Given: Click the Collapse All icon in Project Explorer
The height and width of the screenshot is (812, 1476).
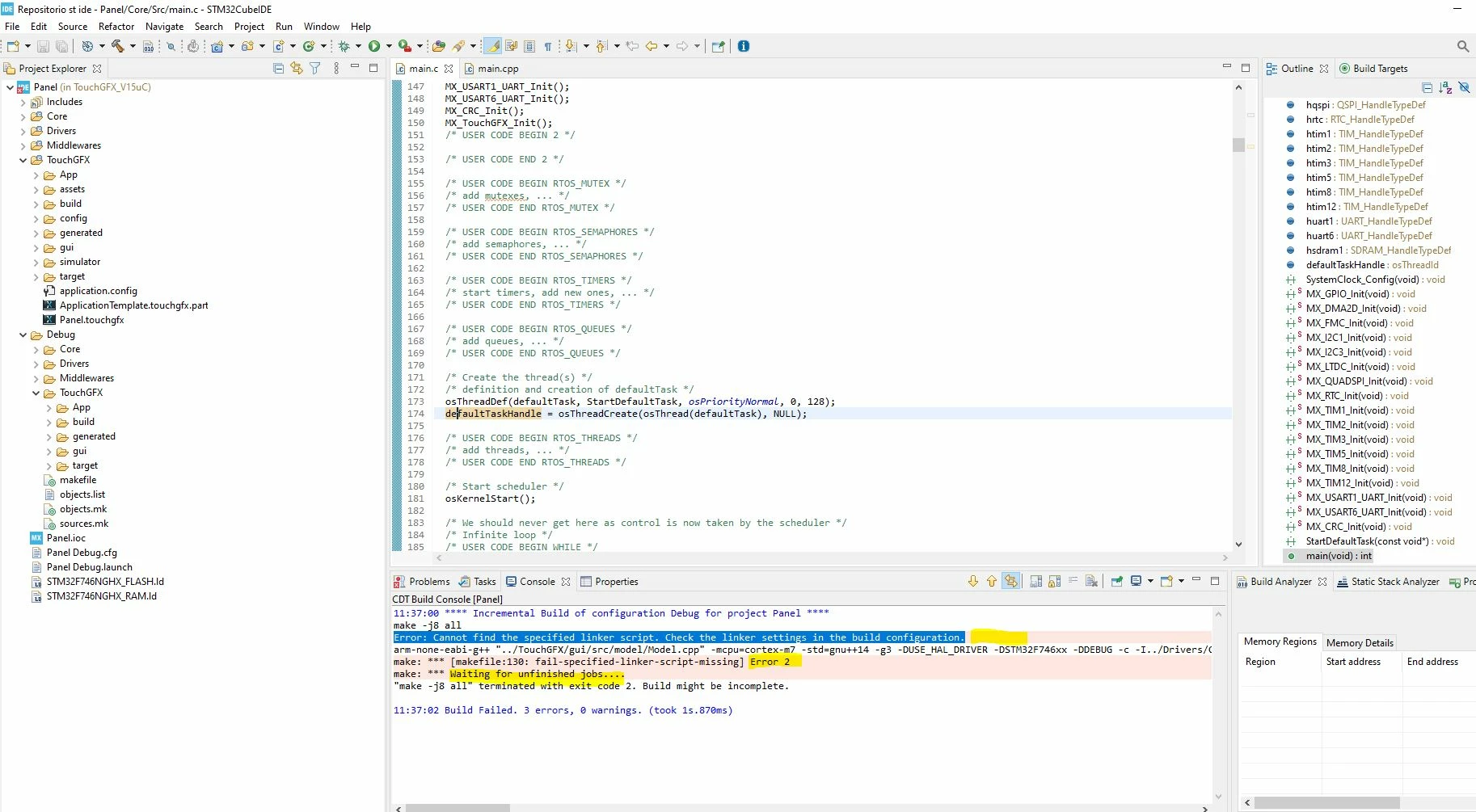Looking at the screenshot, I should coord(279,69).
